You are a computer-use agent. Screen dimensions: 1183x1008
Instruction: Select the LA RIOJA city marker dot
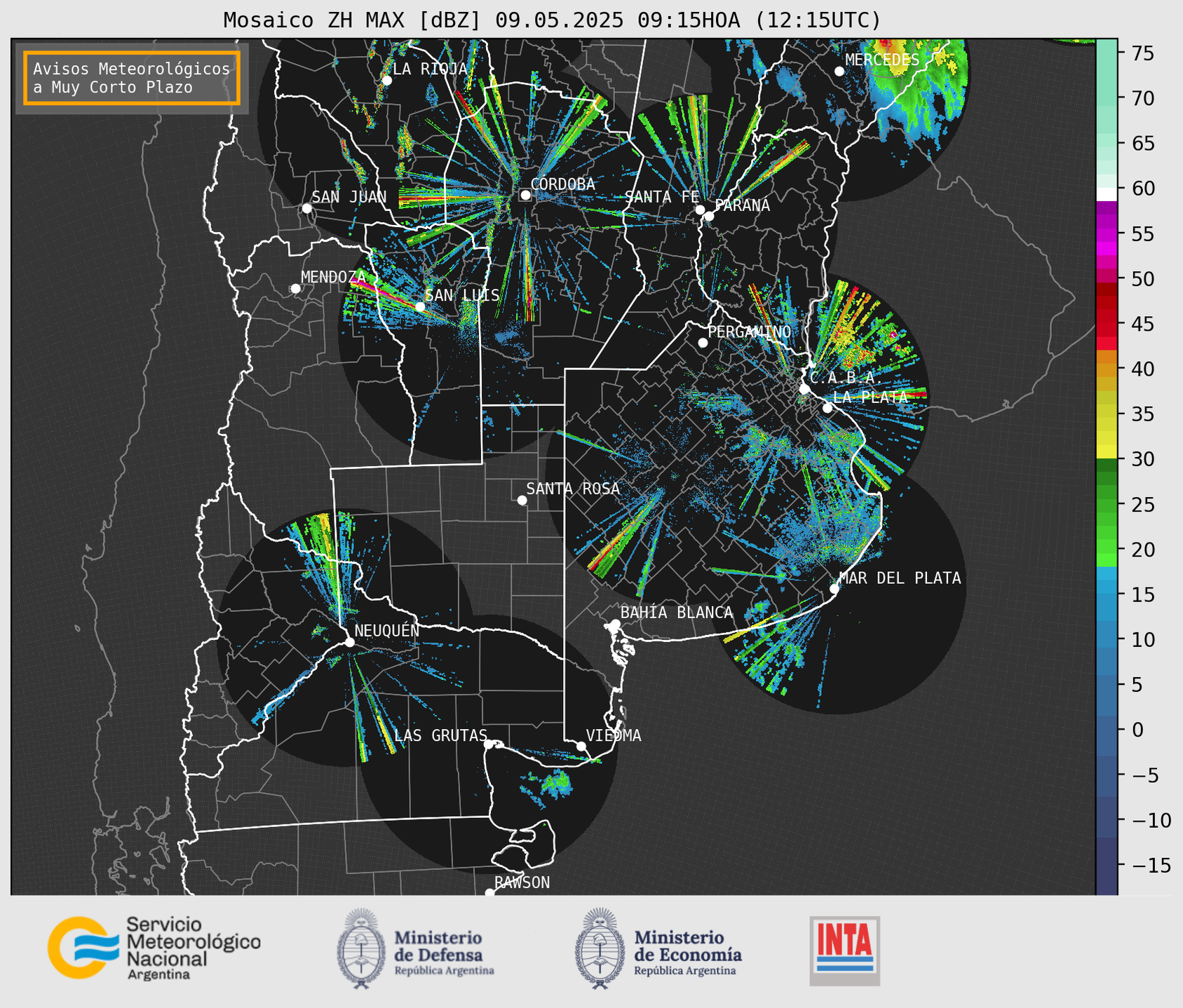(386, 80)
